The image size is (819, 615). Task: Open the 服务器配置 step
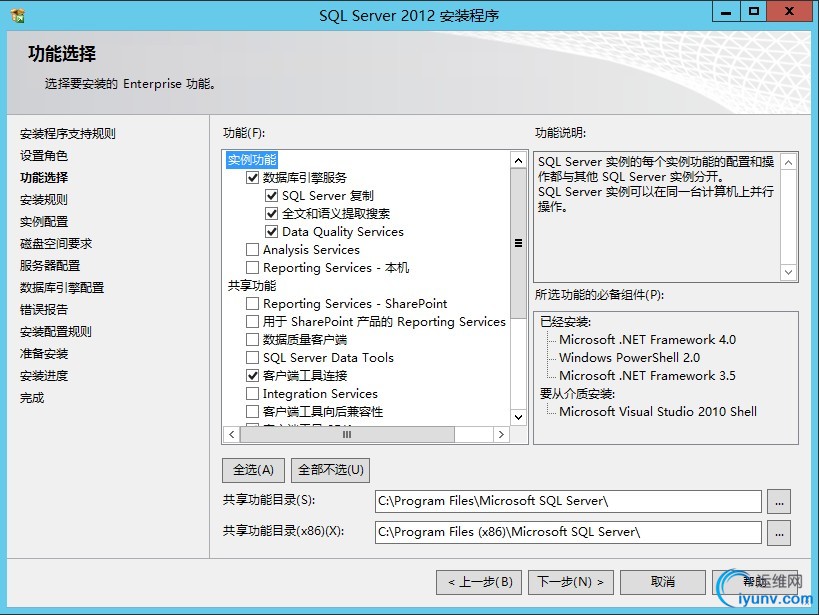pyautogui.click(x=50, y=265)
